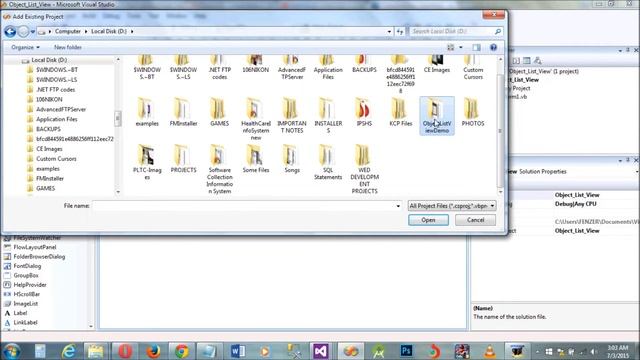Select the IPSHS folder
Viewport: 640px width, 360px height.
364,112
